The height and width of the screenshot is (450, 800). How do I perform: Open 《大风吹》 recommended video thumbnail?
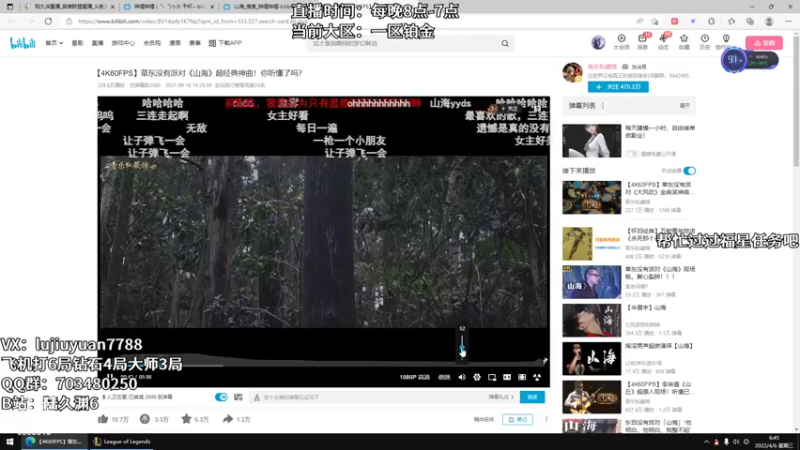[592, 197]
